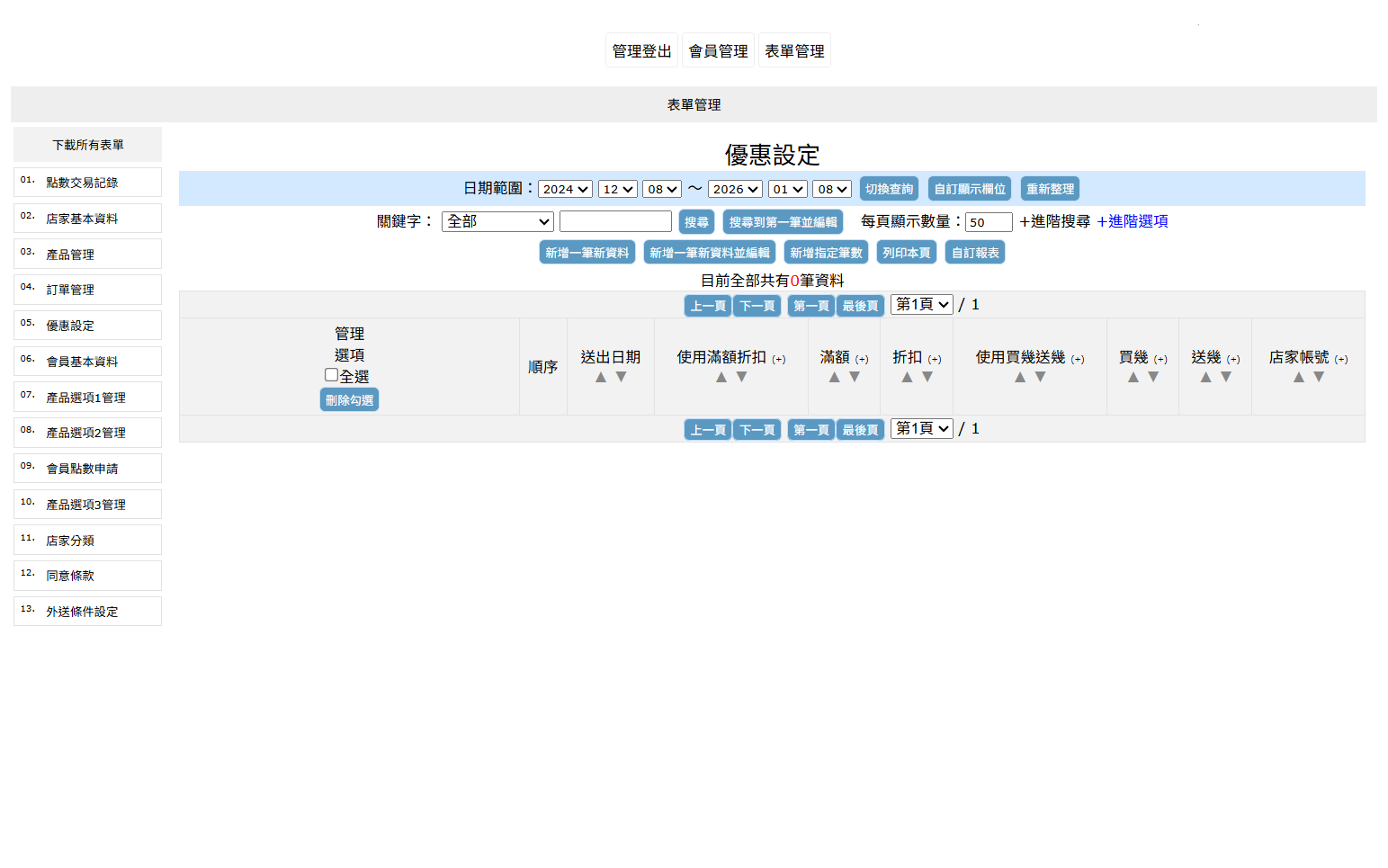Open the +進階選項 link
Image resolution: width=1388 pixels, height=868 pixels.
click(x=1132, y=221)
